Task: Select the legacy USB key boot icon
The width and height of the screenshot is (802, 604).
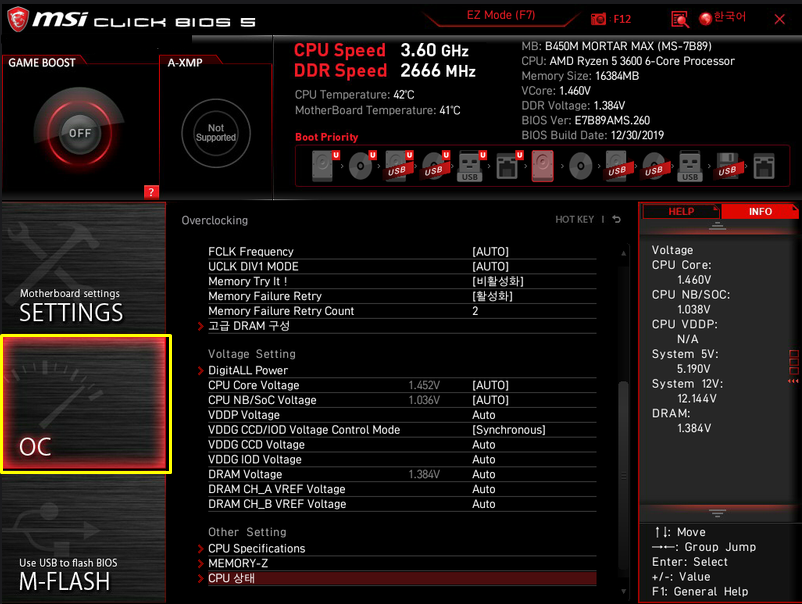Action: click(689, 166)
